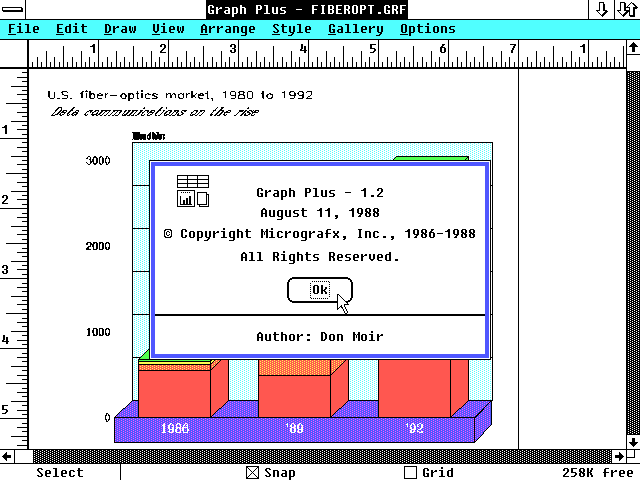Open the Edit menu
640x480 pixels.
click(71, 29)
